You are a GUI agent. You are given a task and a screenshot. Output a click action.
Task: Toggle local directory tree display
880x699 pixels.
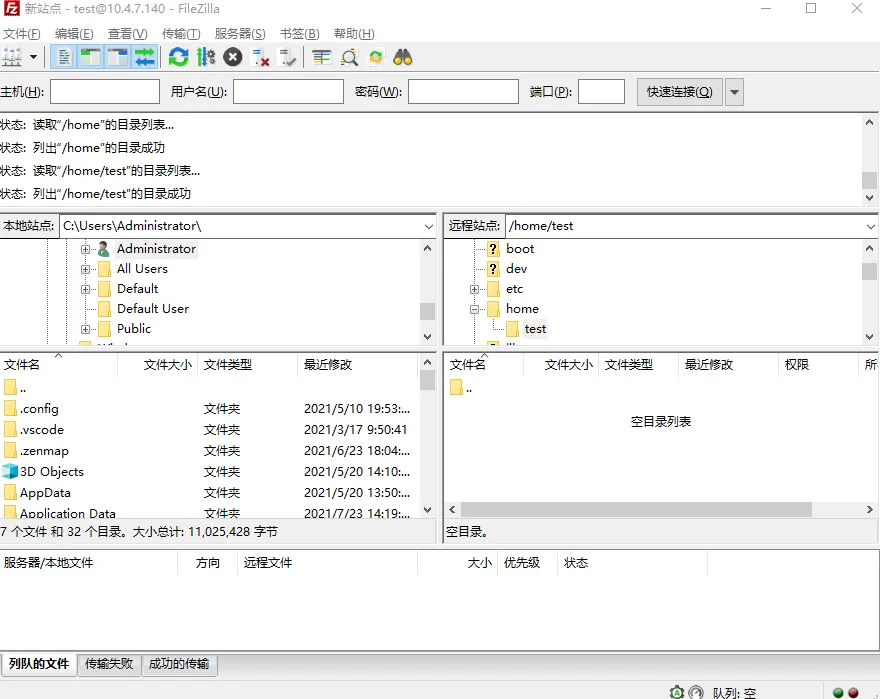click(90, 57)
